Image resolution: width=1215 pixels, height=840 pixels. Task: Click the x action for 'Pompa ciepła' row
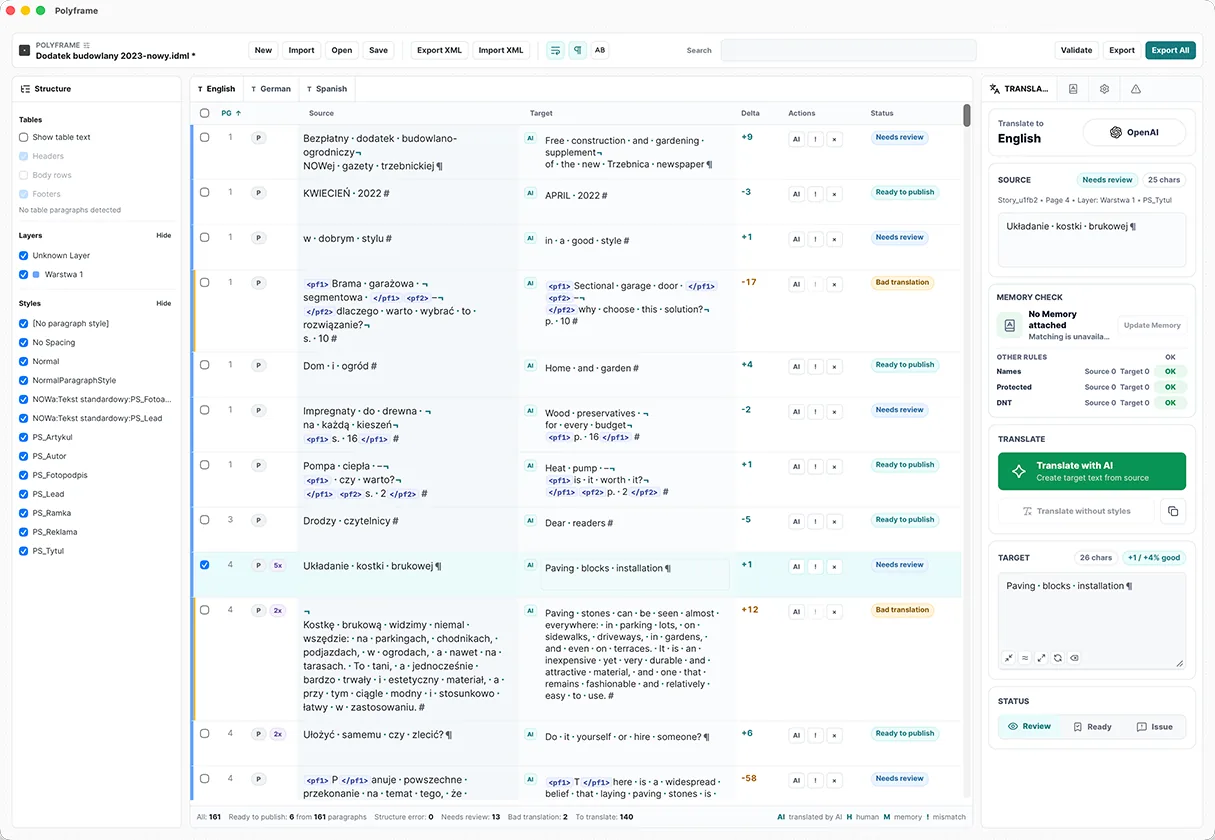pos(834,466)
